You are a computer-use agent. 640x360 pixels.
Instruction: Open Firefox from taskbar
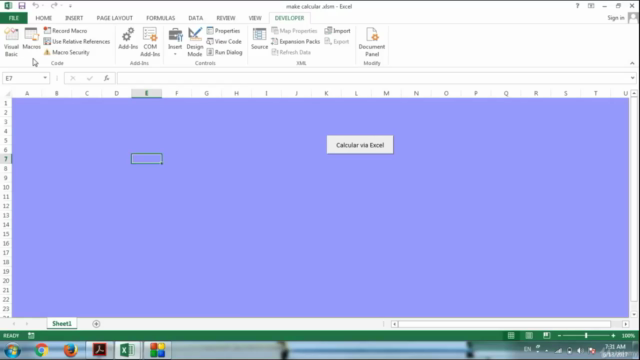pyautogui.click(x=71, y=350)
